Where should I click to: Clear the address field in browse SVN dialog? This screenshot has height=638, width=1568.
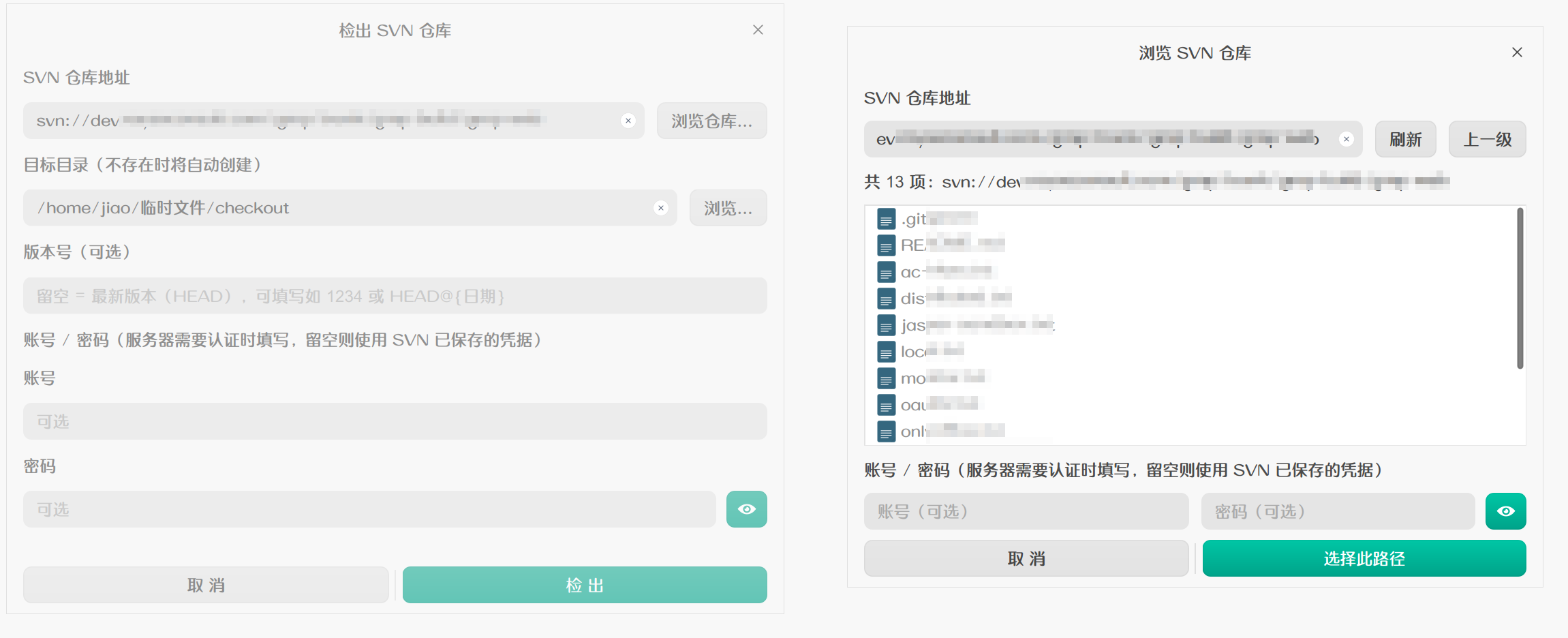pos(1347,139)
